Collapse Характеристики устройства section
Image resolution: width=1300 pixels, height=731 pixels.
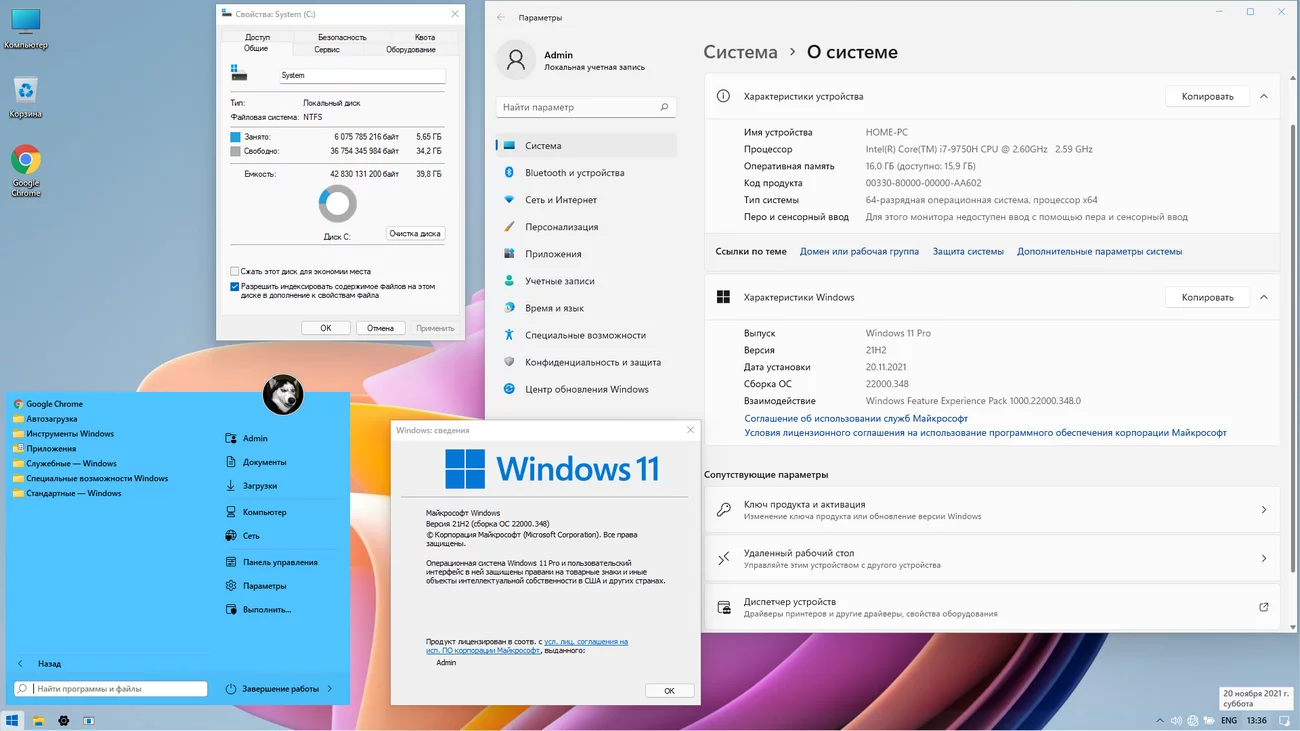(x=1263, y=97)
